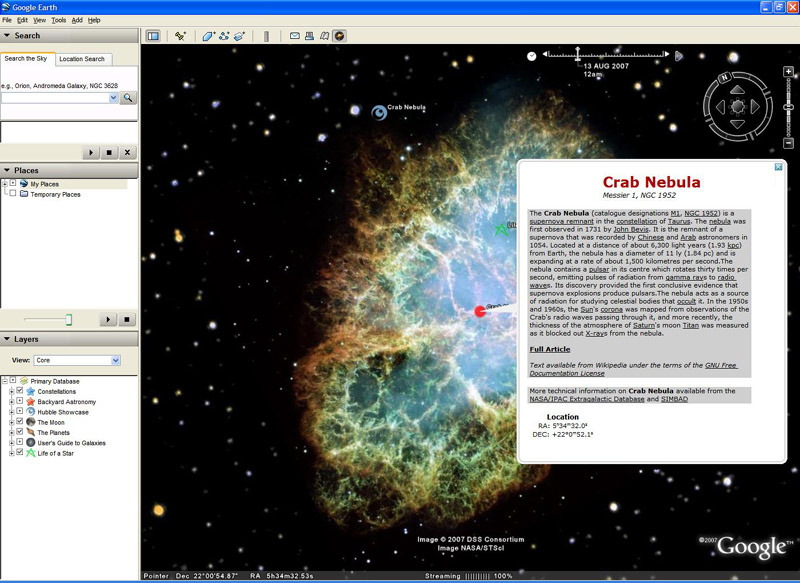The width and height of the screenshot is (800, 583).
Task: Open the Full Article link
Action: tap(549, 349)
